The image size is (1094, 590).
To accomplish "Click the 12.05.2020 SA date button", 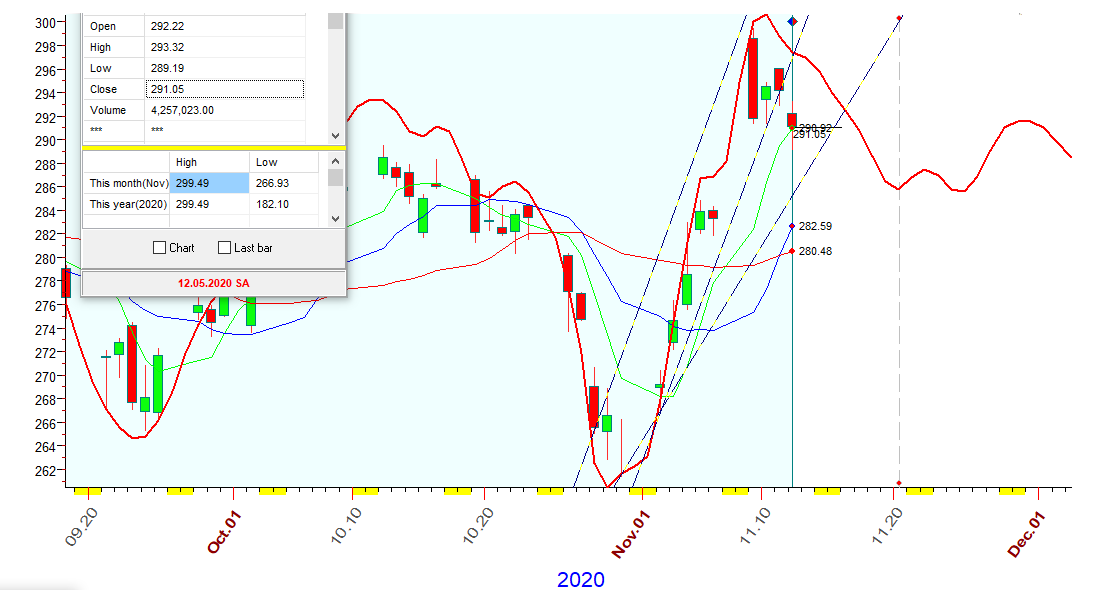I will coord(212,283).
